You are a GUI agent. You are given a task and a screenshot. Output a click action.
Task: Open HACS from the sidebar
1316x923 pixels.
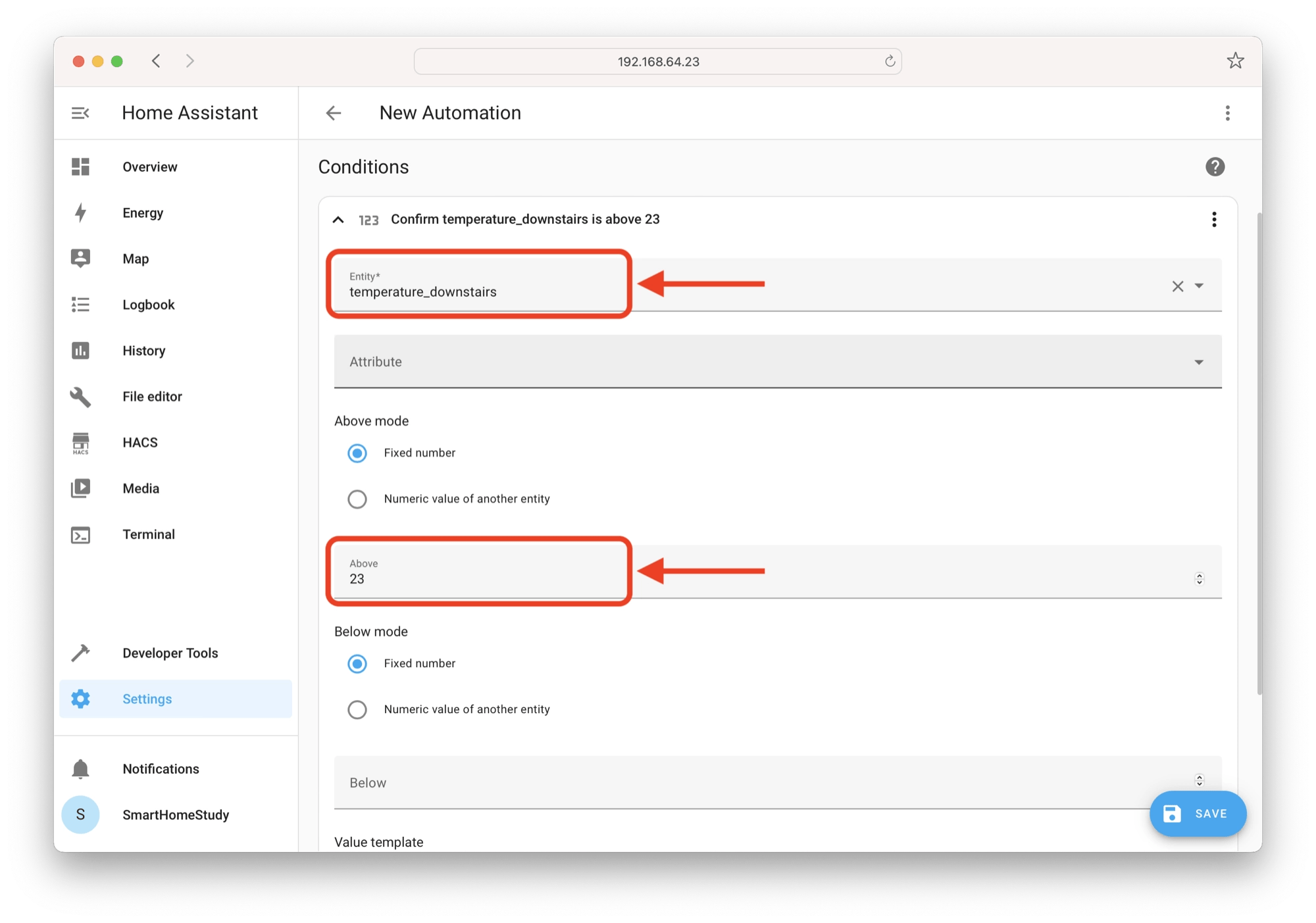coord(80,442)
